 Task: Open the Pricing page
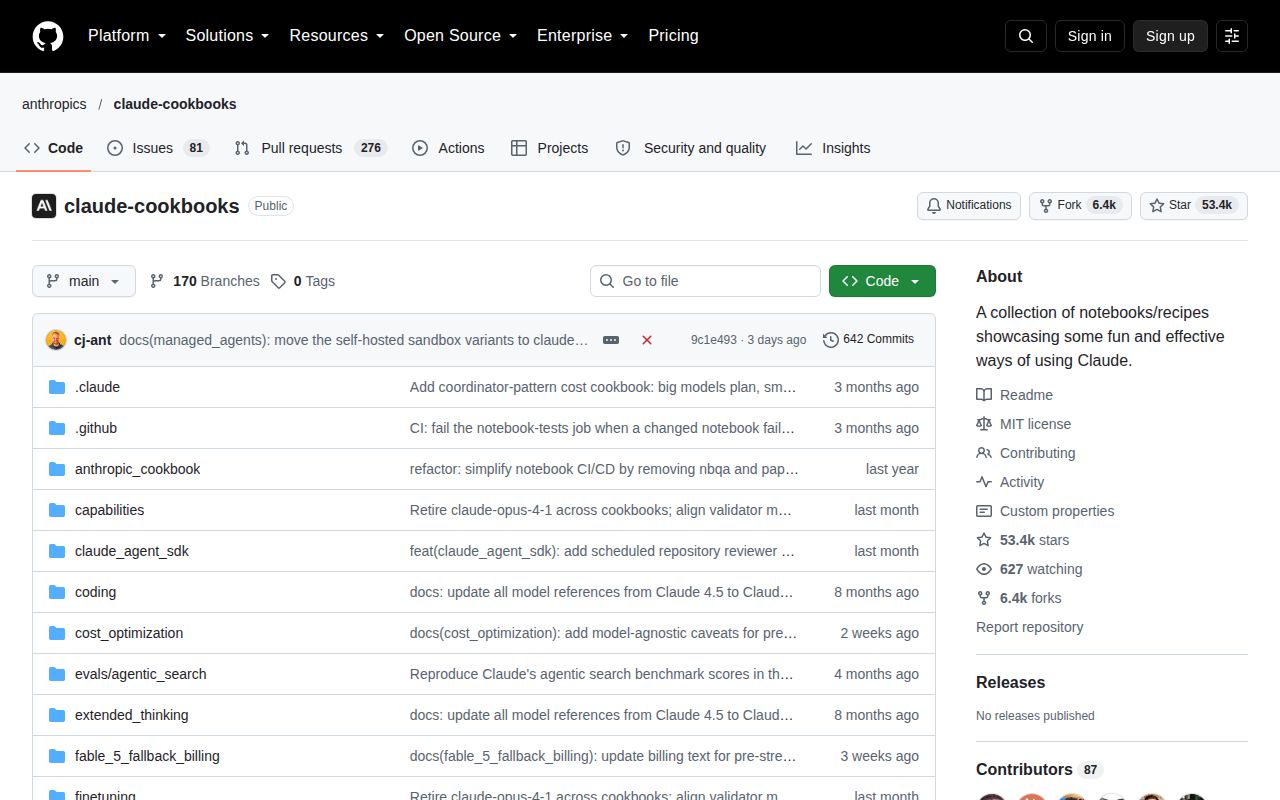673,36
